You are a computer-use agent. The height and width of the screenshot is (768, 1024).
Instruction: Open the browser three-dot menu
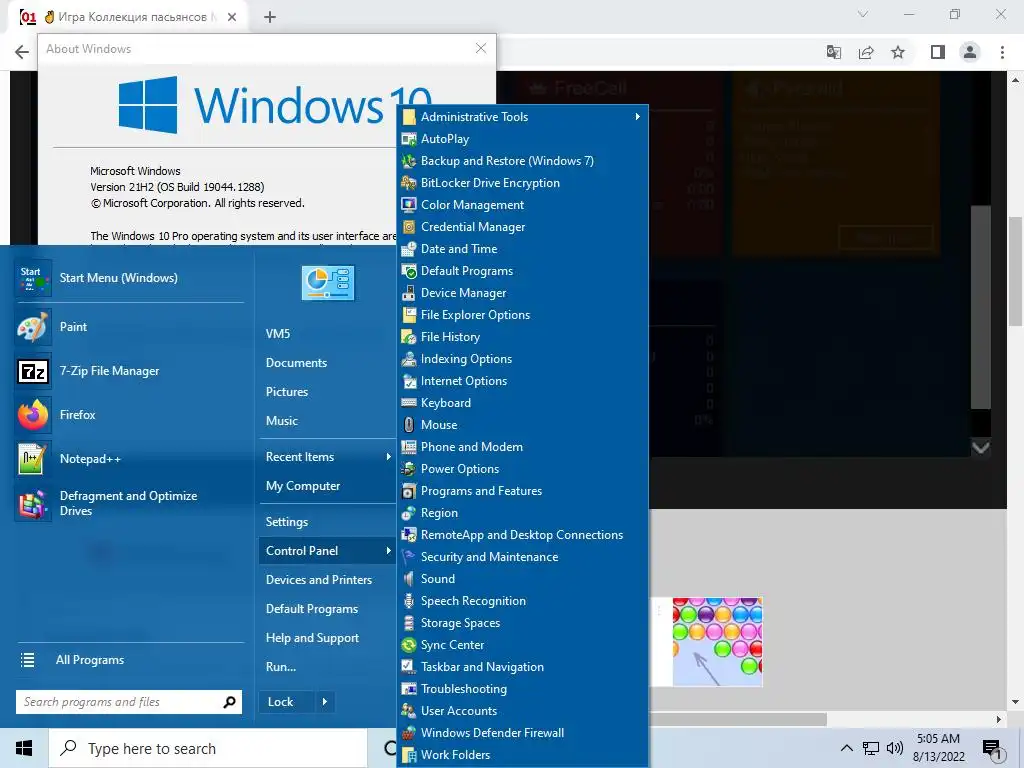pos(1002,52)
